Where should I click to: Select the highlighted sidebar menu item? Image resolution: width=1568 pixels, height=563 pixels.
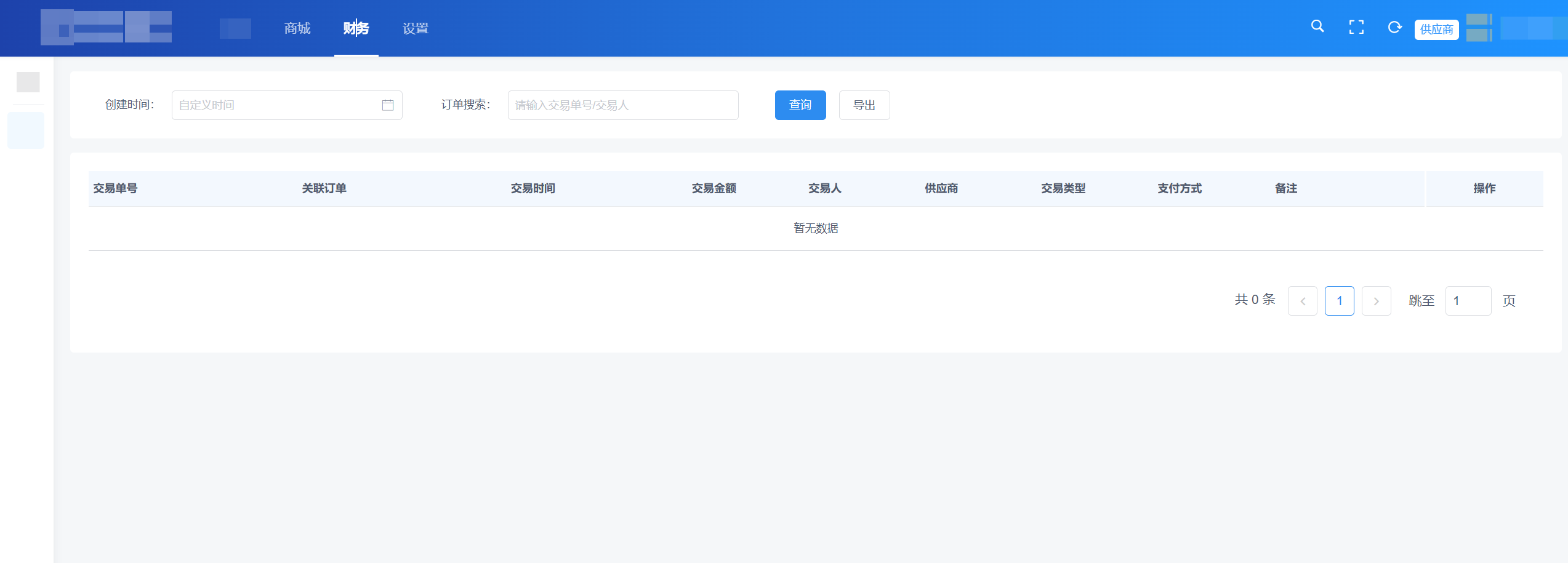click(26, 130)
